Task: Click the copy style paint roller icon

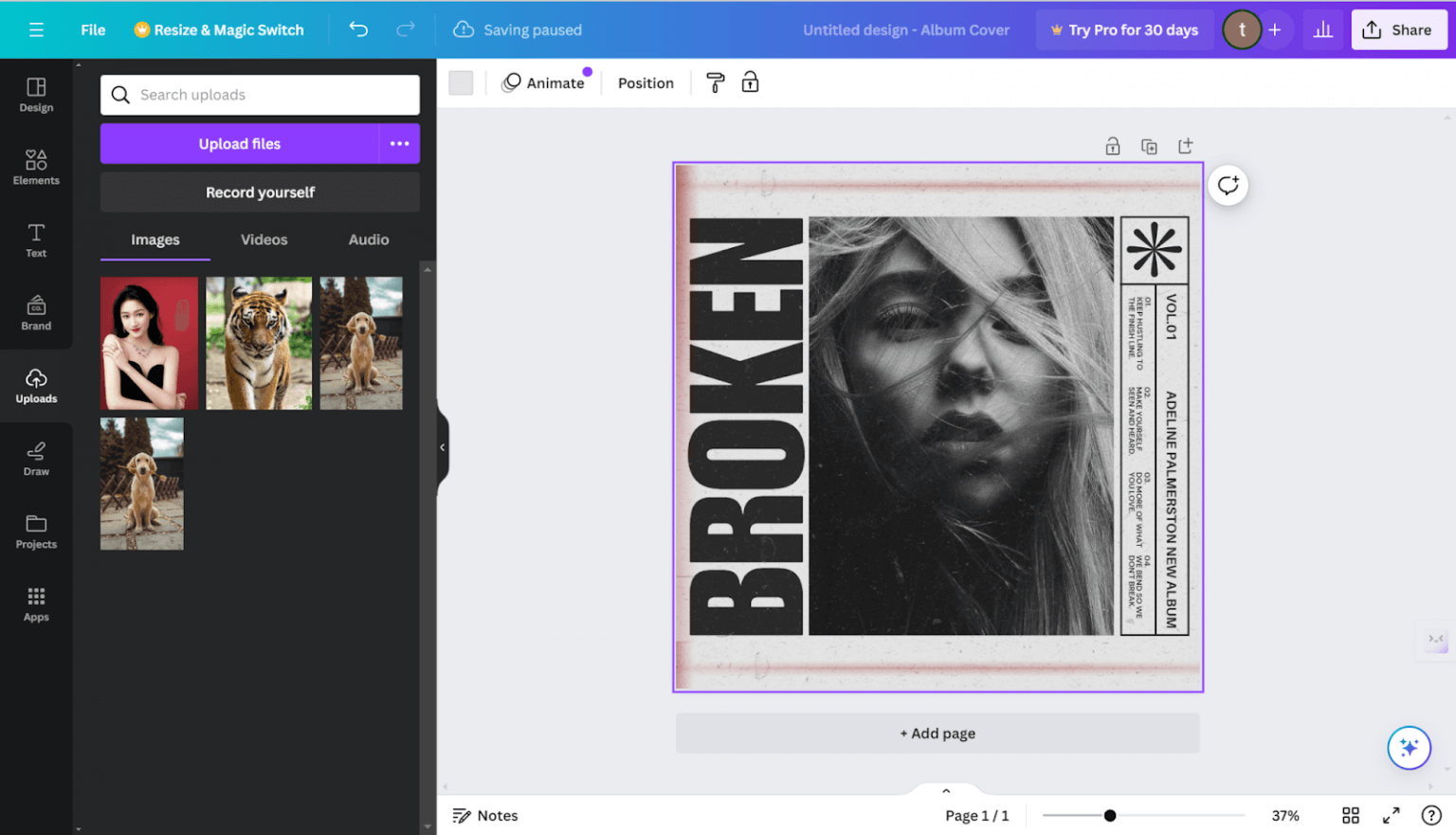Action: [x=716, y=83]
